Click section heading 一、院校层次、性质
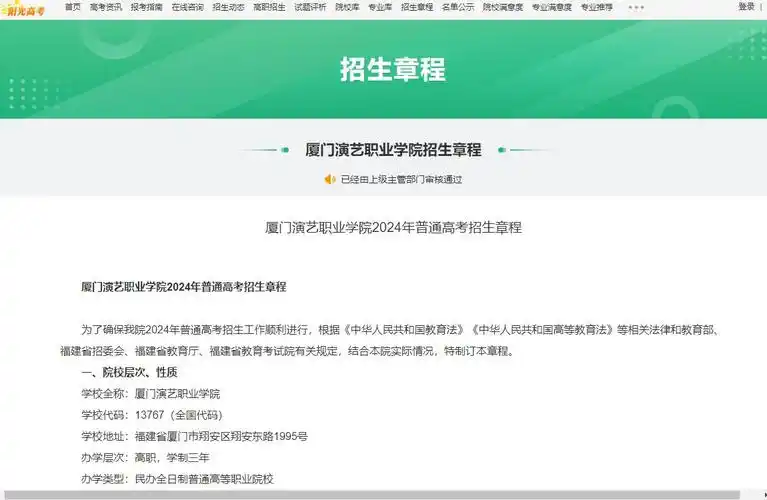This screenshot has width=767, height=500. click(129, 372)
